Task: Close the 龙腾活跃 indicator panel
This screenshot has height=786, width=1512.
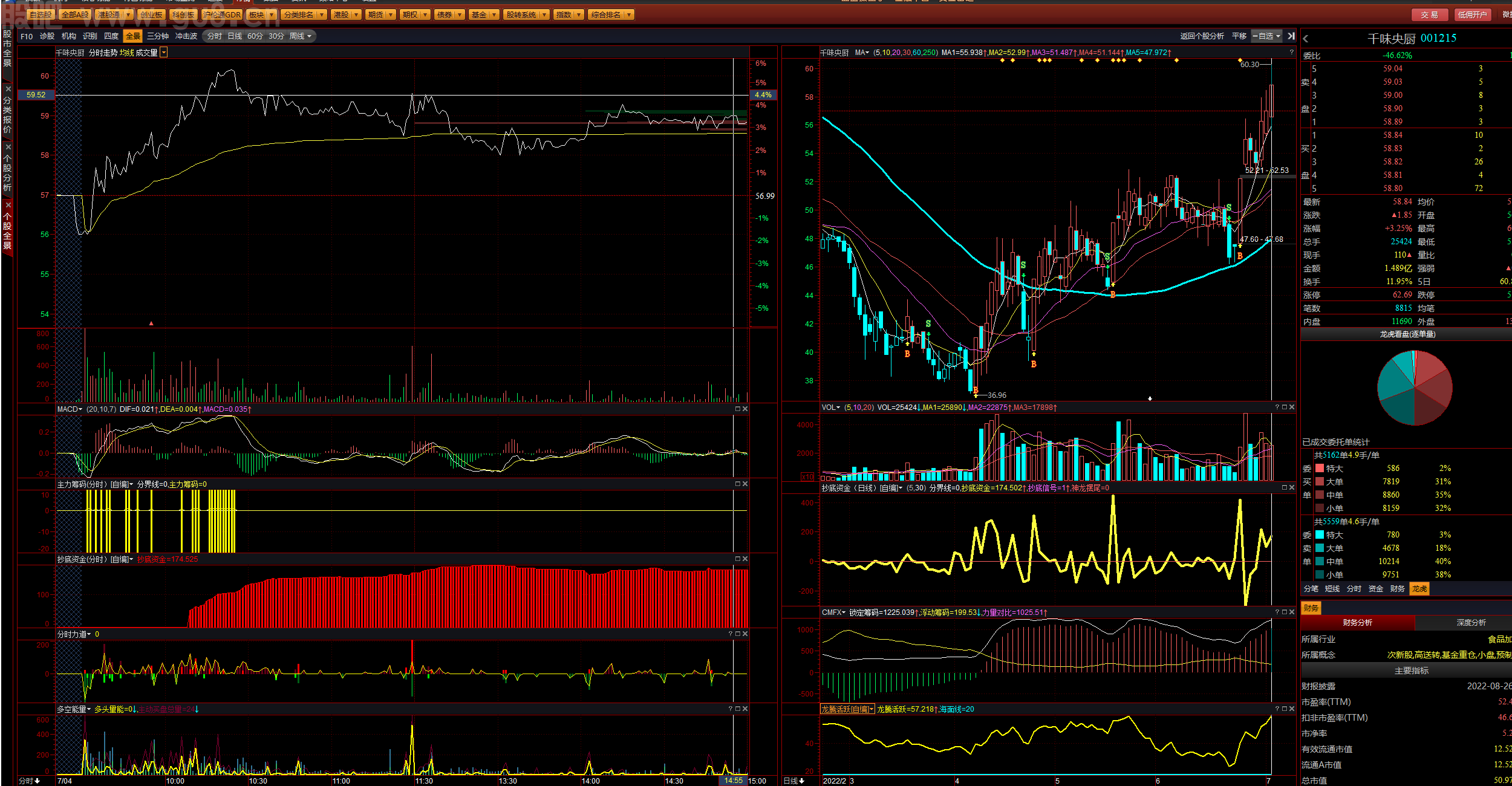Action: (x=1292, y=709)
